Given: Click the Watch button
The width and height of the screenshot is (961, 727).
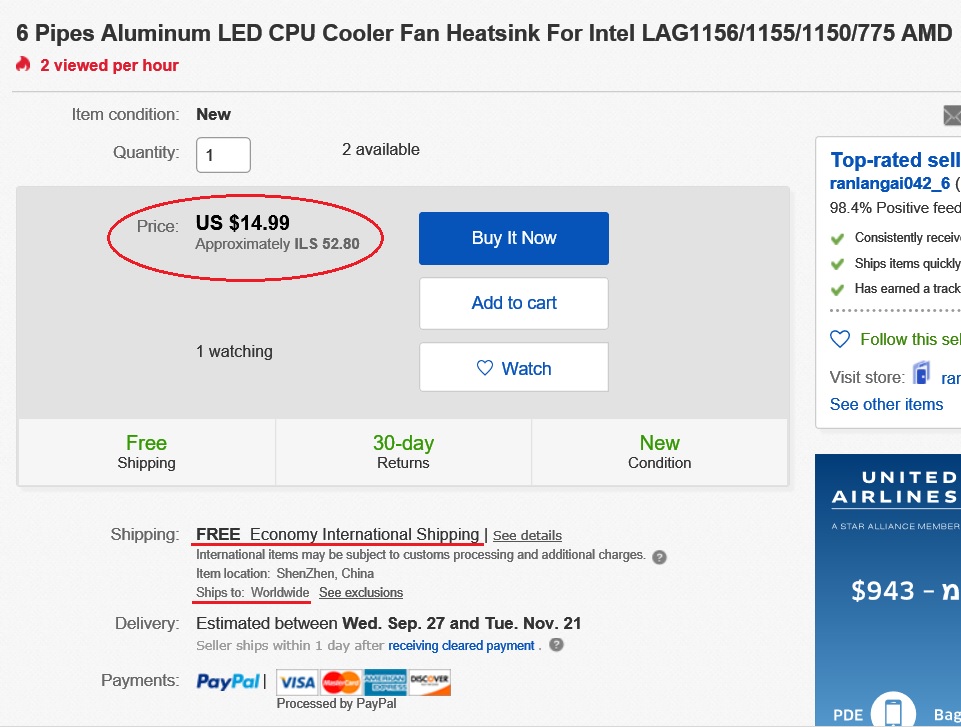Looking at the screenshot, I should [514, 367].
